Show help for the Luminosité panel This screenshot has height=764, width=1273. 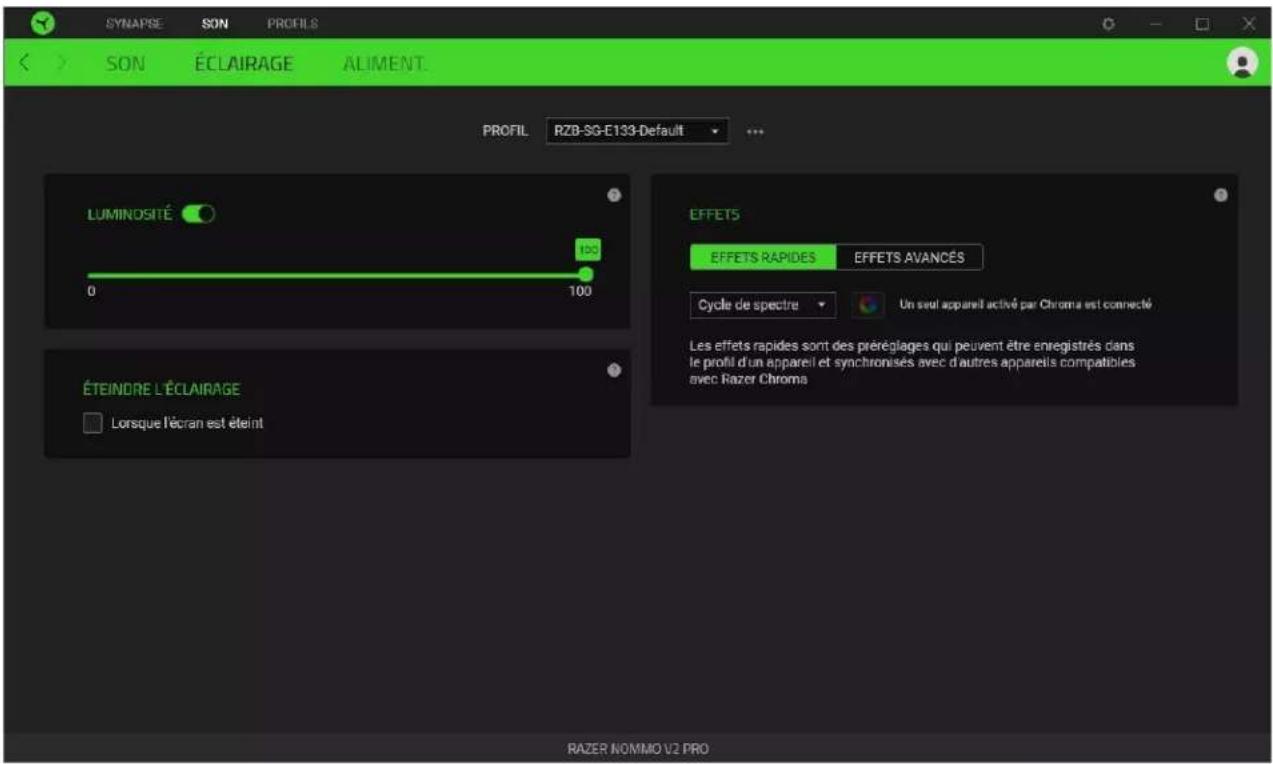point(614,195)
